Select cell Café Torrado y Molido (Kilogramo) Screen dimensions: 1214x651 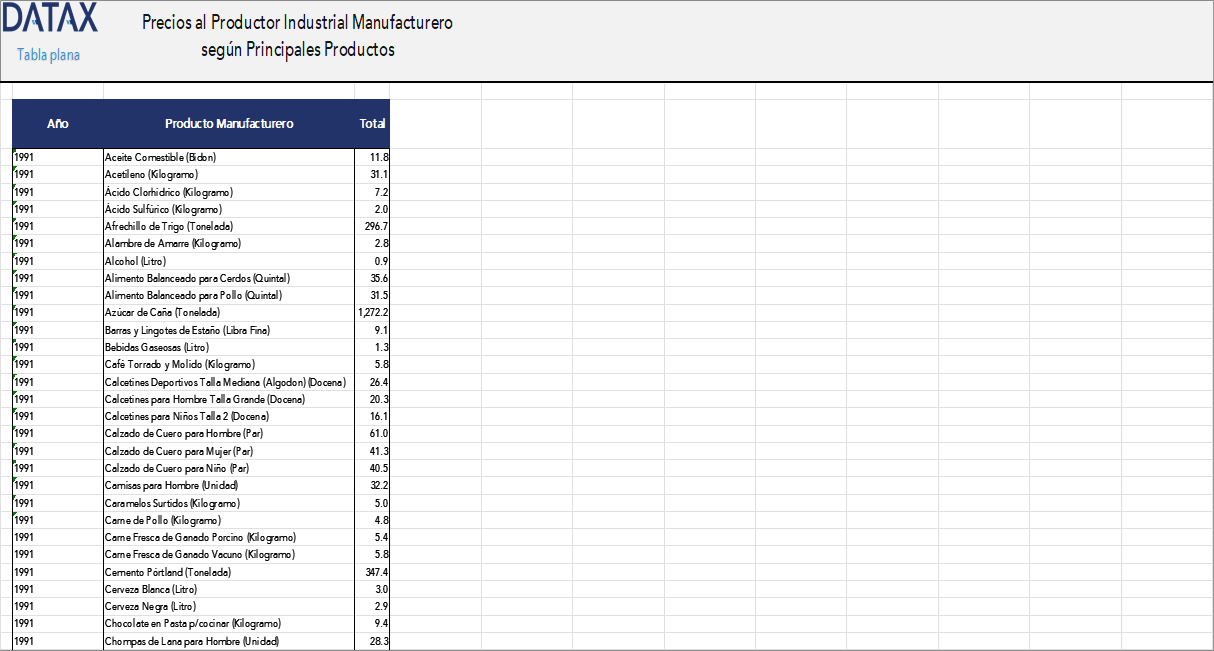click(x=229, y=364)
